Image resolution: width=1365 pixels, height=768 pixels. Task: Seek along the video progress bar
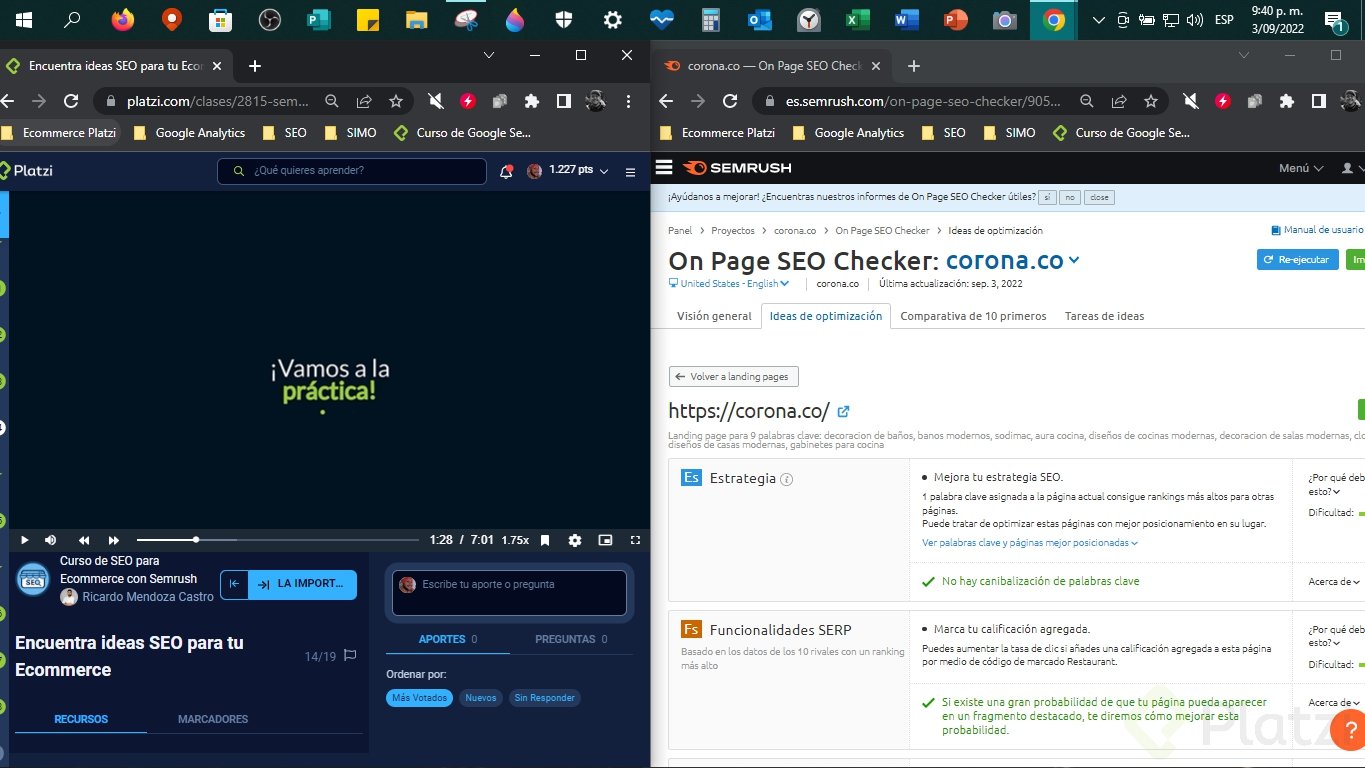(x=278, y=540)
